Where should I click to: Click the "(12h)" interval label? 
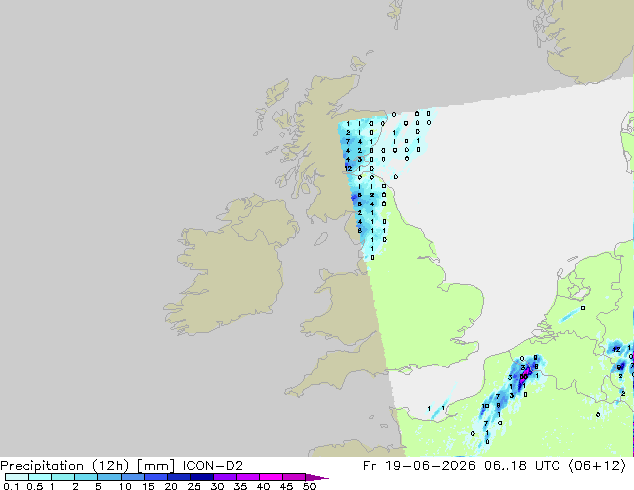(110, 466)
